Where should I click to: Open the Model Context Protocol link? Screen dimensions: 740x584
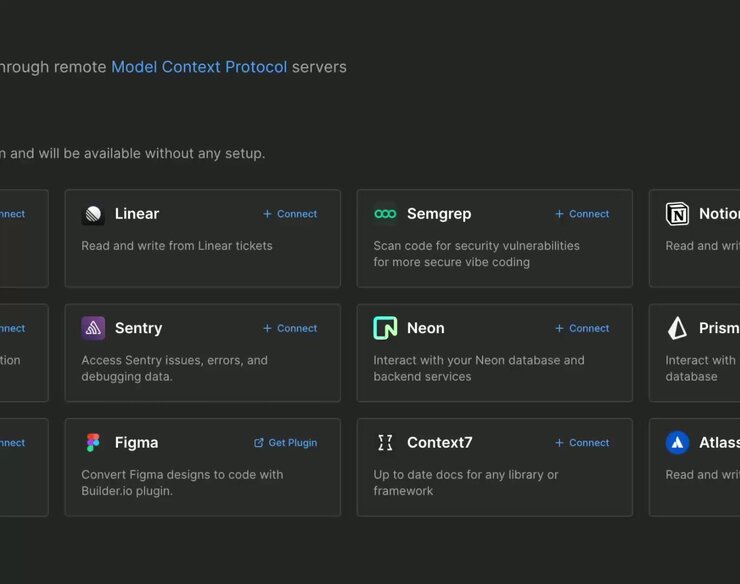pos(199,67)
